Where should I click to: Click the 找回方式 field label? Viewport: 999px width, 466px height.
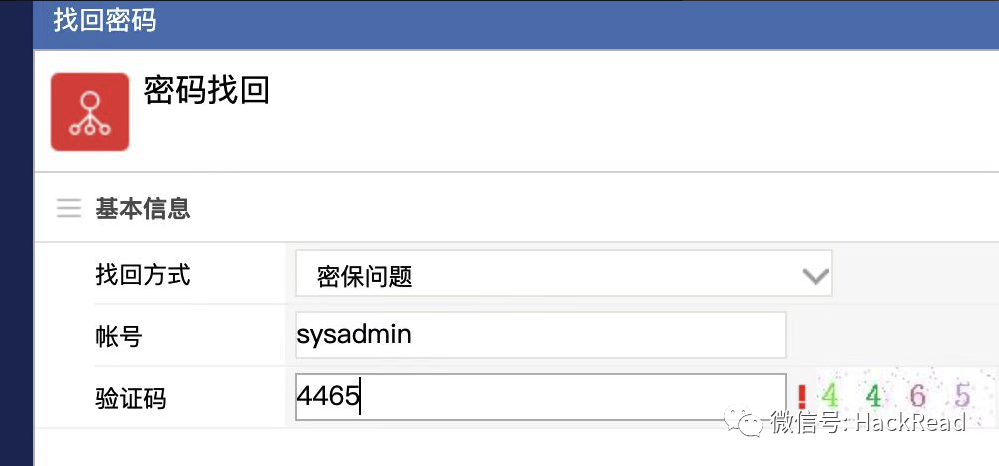coord(143,275)
